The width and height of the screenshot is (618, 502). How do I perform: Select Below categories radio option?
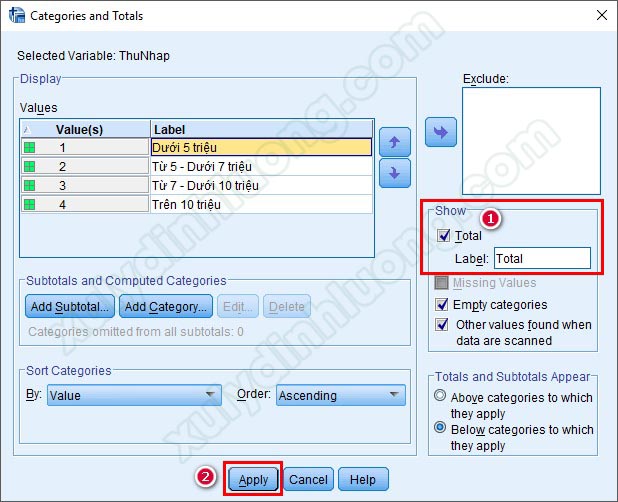(x=440, y=429)
